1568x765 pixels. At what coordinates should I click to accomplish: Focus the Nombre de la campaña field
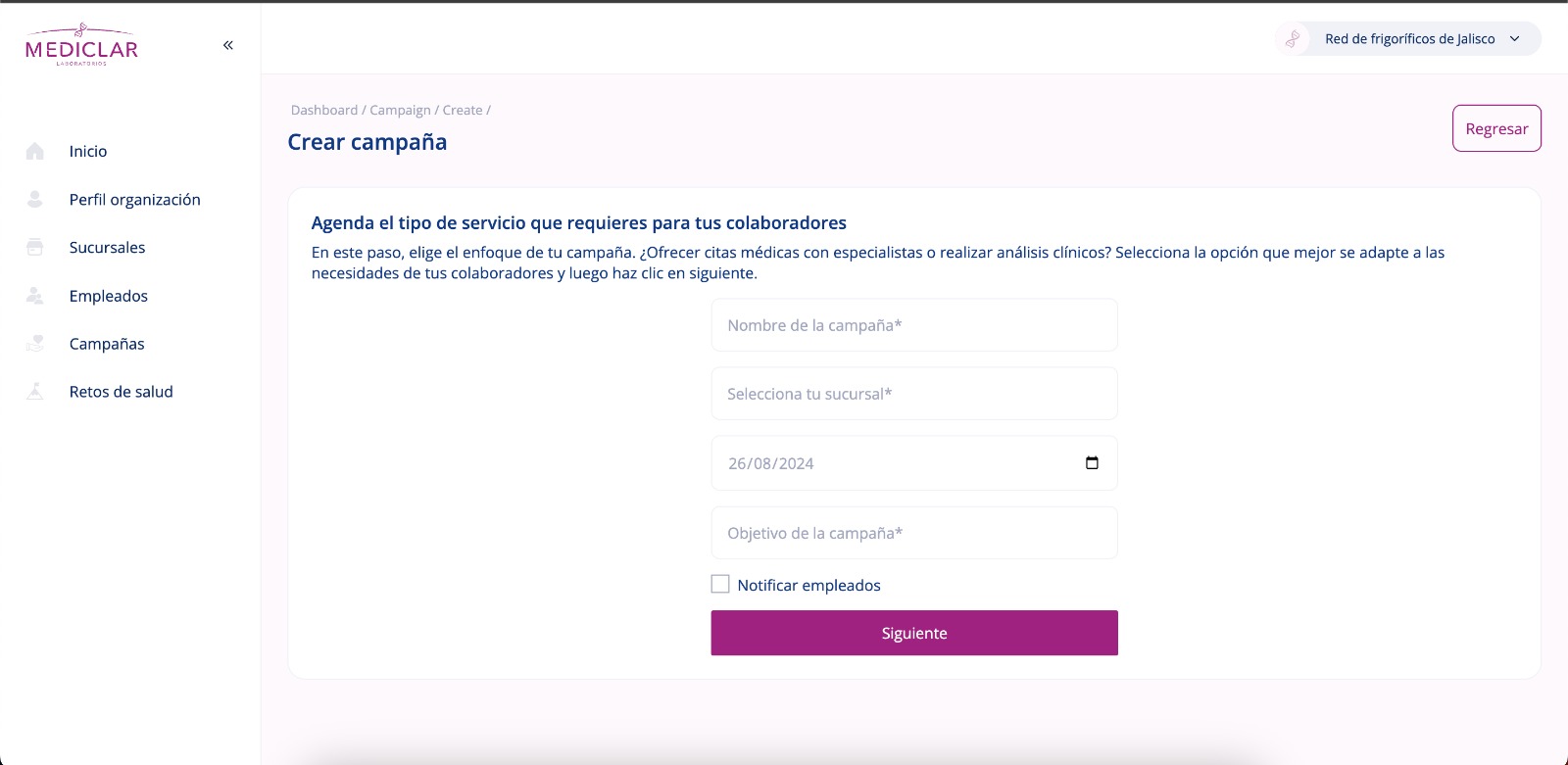pos(914,325)
